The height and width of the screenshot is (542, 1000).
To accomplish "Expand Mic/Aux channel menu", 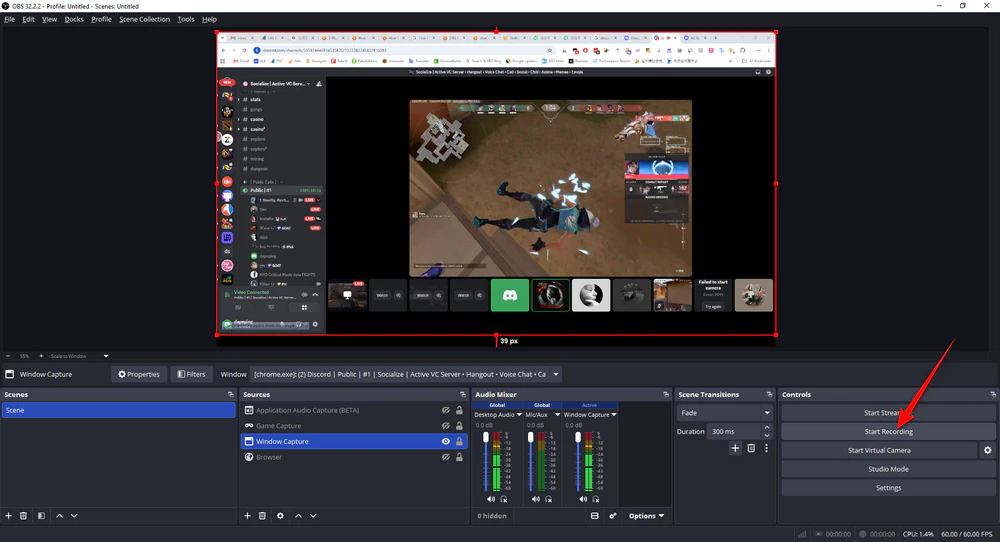I will tap(557, 414).
